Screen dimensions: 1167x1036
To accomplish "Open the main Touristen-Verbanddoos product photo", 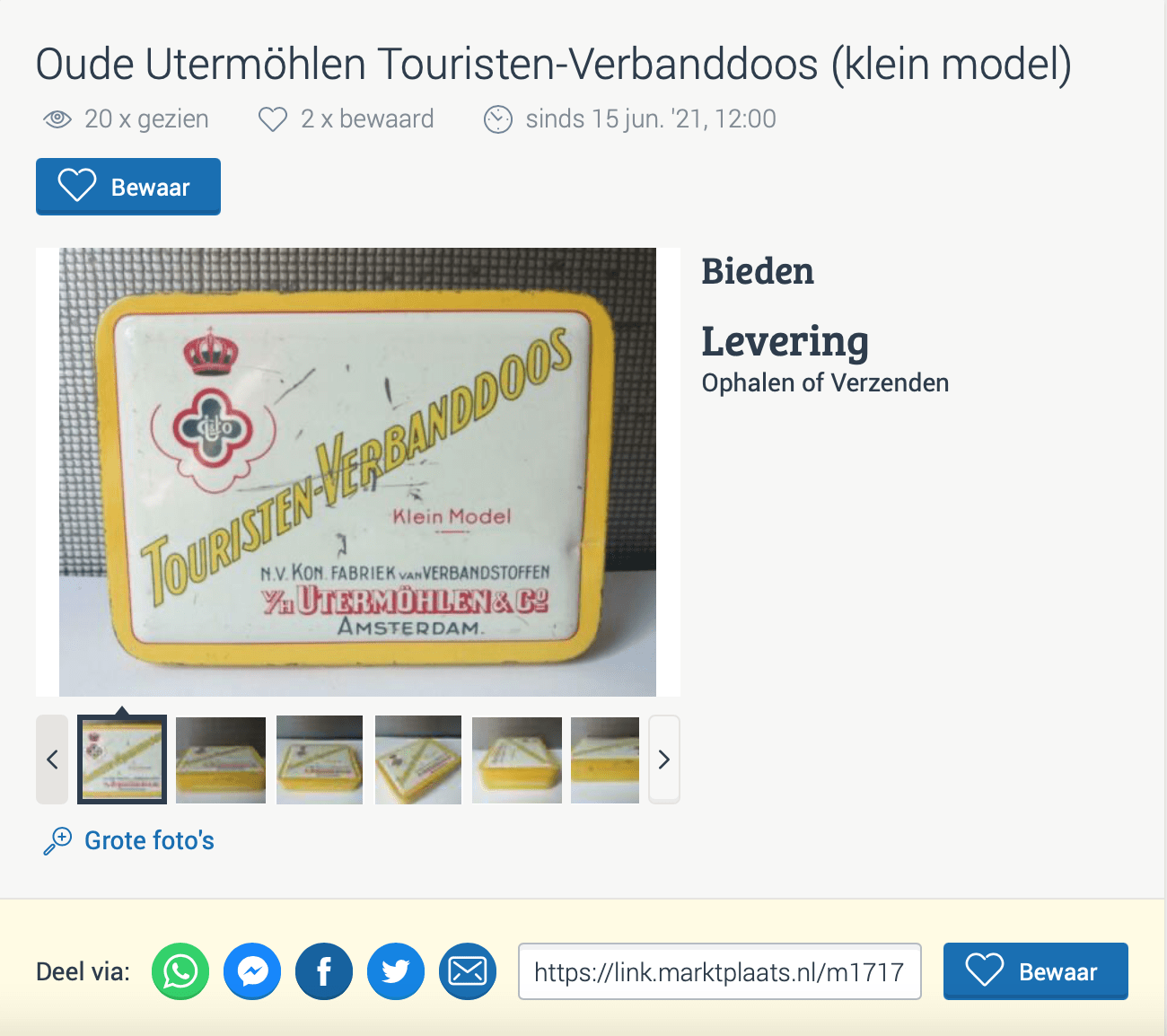I will tap(357, 472).
